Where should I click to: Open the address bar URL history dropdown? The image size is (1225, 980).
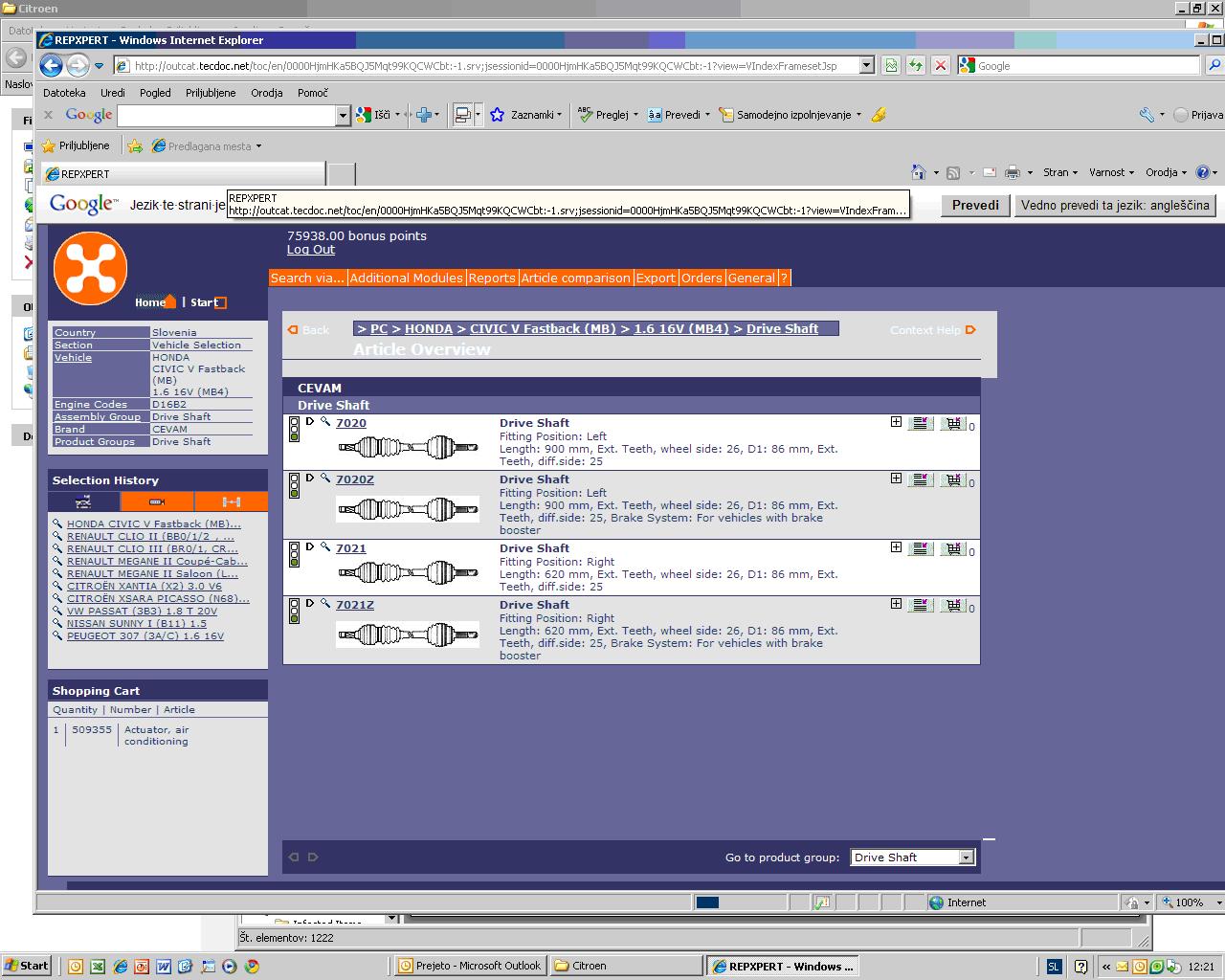[x=866, y=65]
